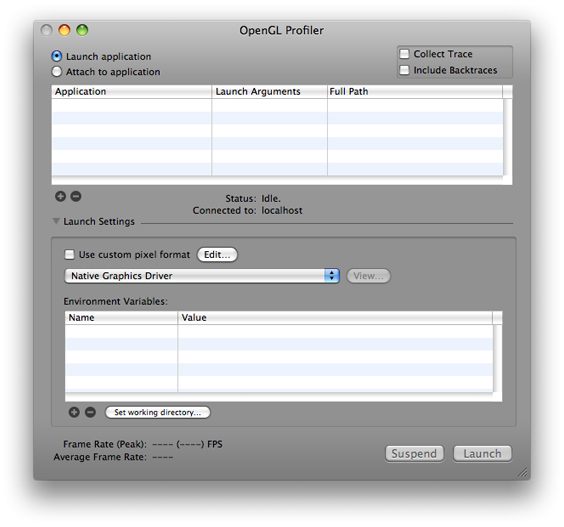Click the first empty row of the Application table

pyautogui.click(x=277, y=105)
